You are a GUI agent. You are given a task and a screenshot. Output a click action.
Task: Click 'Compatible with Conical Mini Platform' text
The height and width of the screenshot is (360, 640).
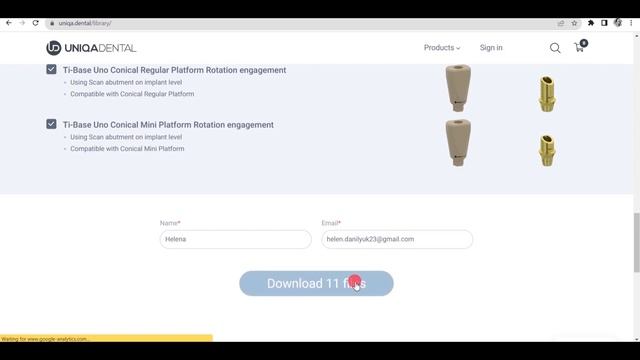click(127, 149)
